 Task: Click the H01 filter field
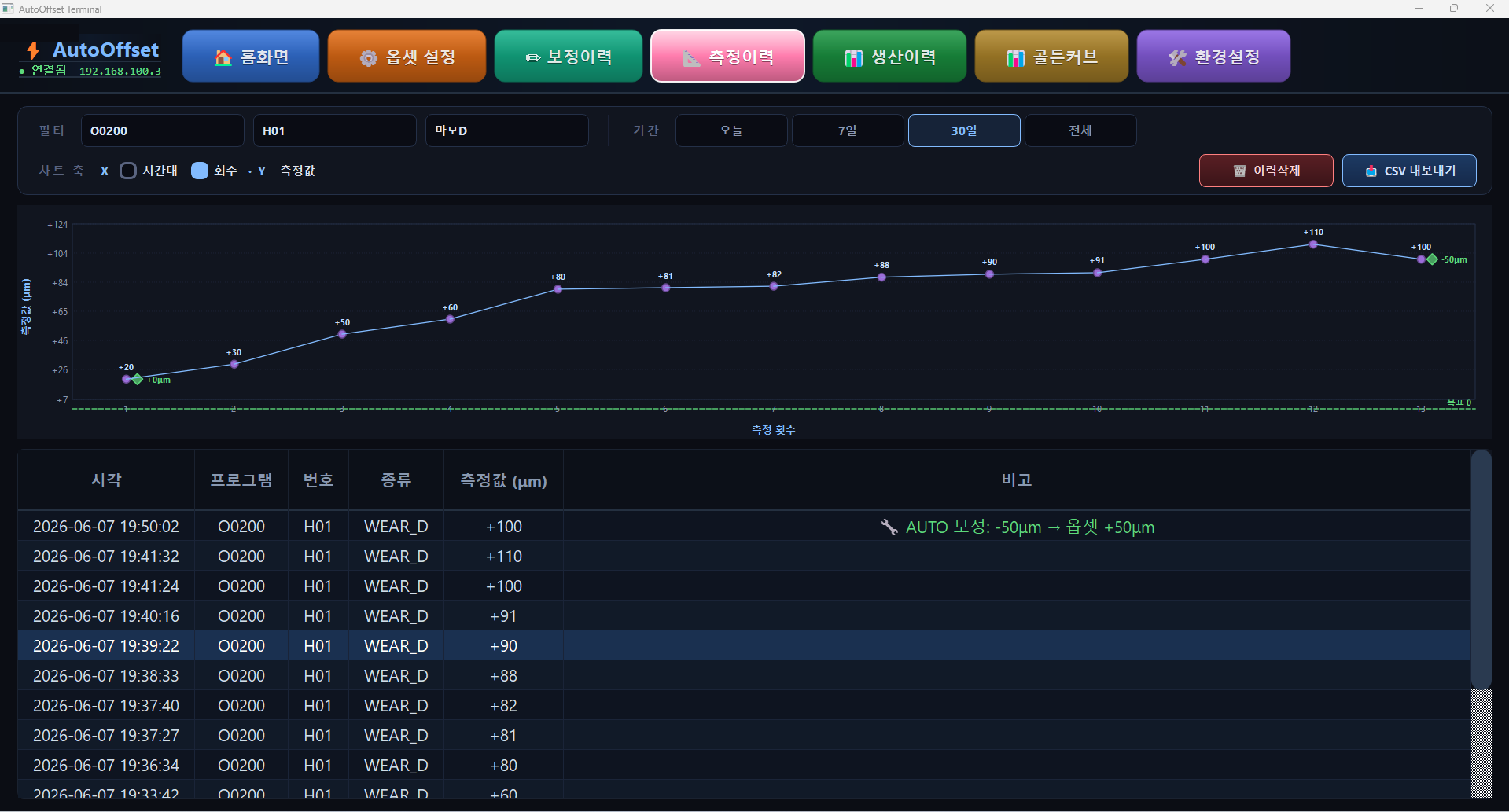(x=335, y=130)
